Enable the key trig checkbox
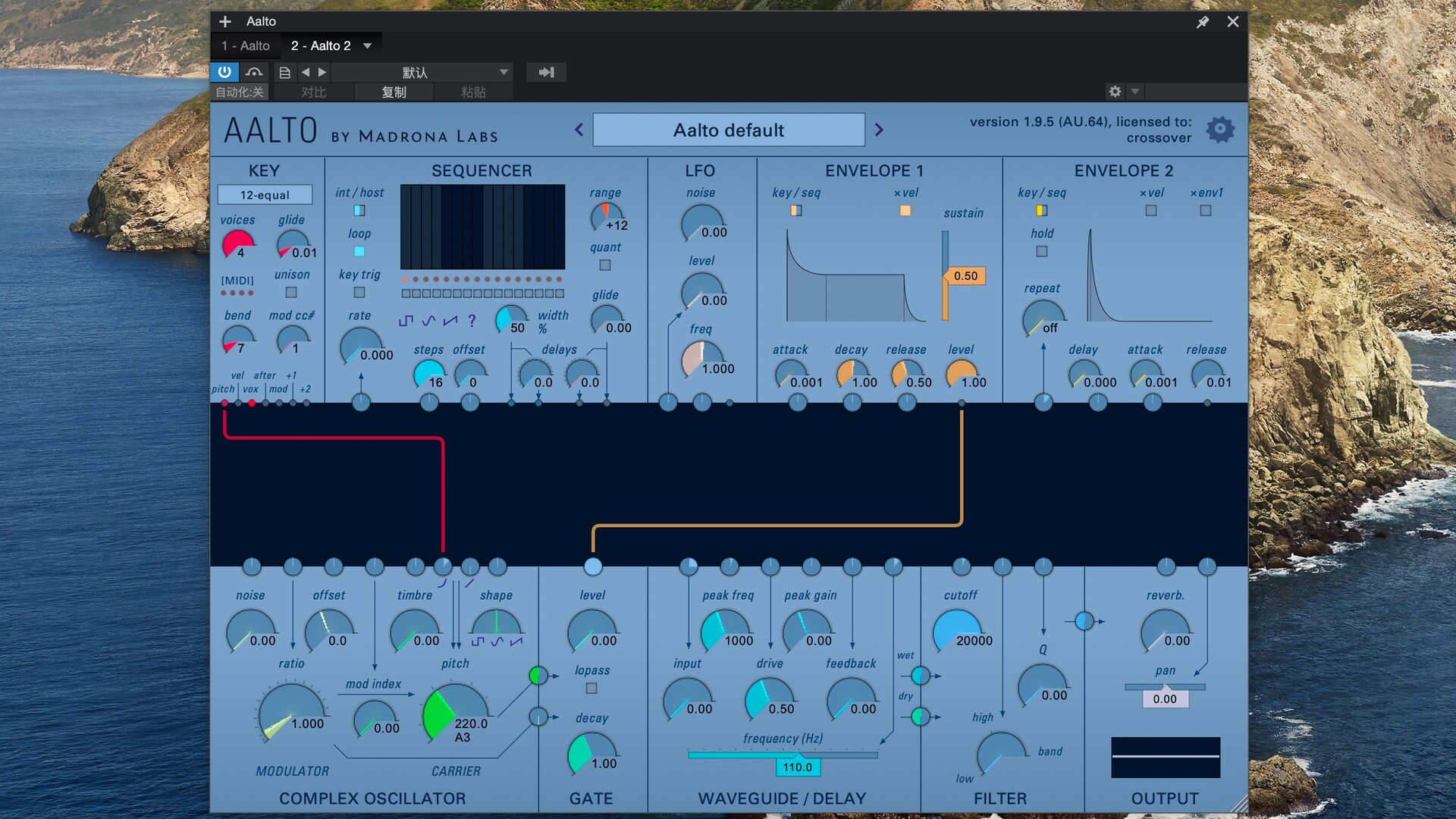1456x819 pixels. [x=359, y=293]
